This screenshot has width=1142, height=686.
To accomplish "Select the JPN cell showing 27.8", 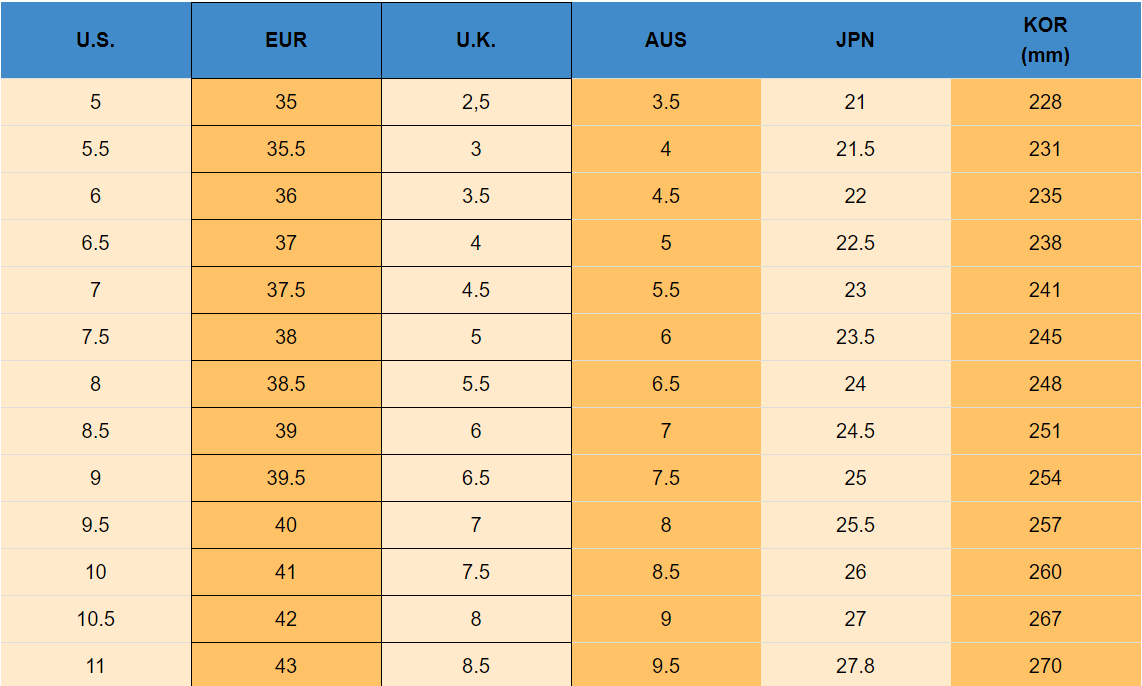I will tap(855, 666).
